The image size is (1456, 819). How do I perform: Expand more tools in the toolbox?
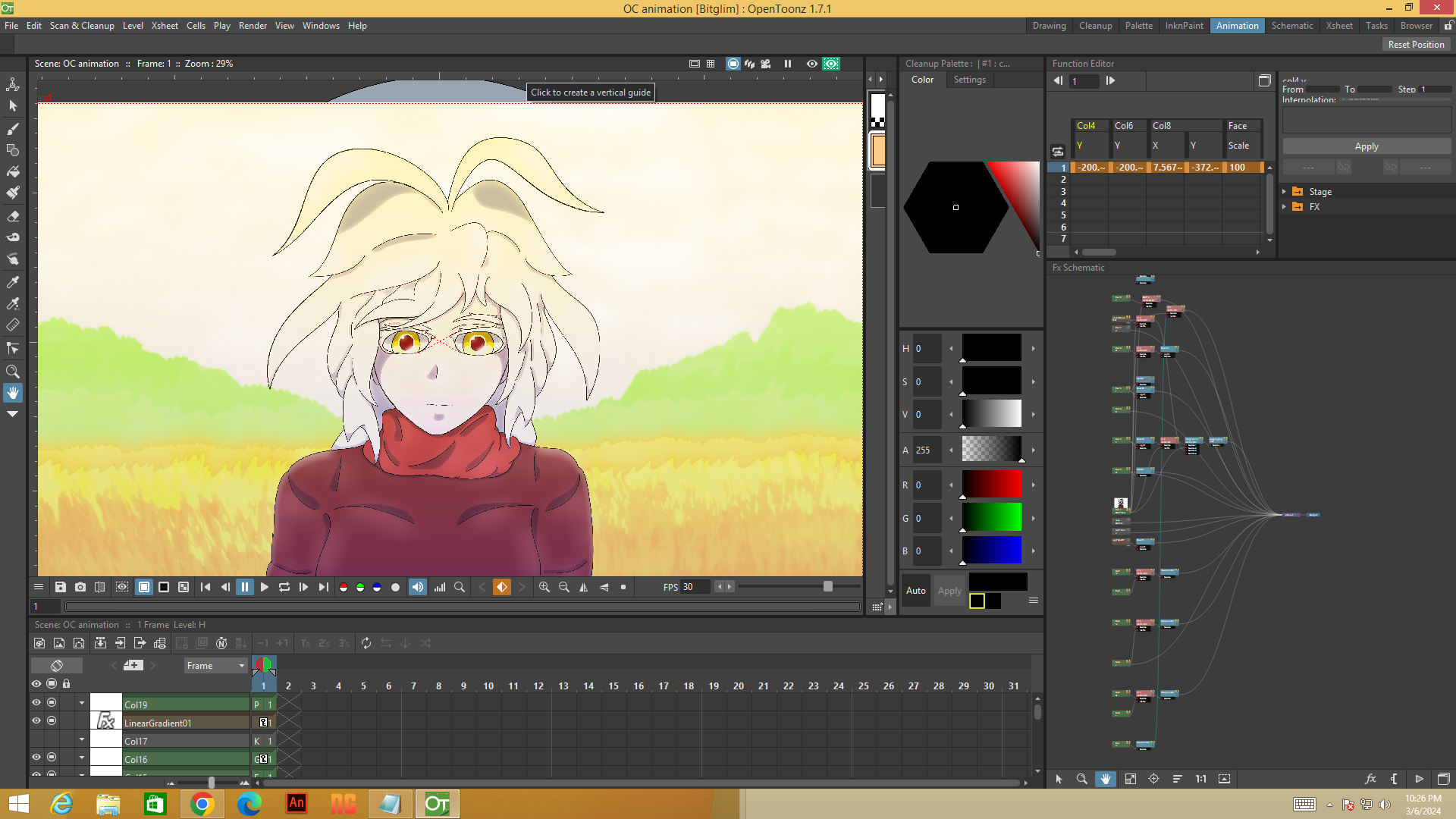tap(13, 414)
